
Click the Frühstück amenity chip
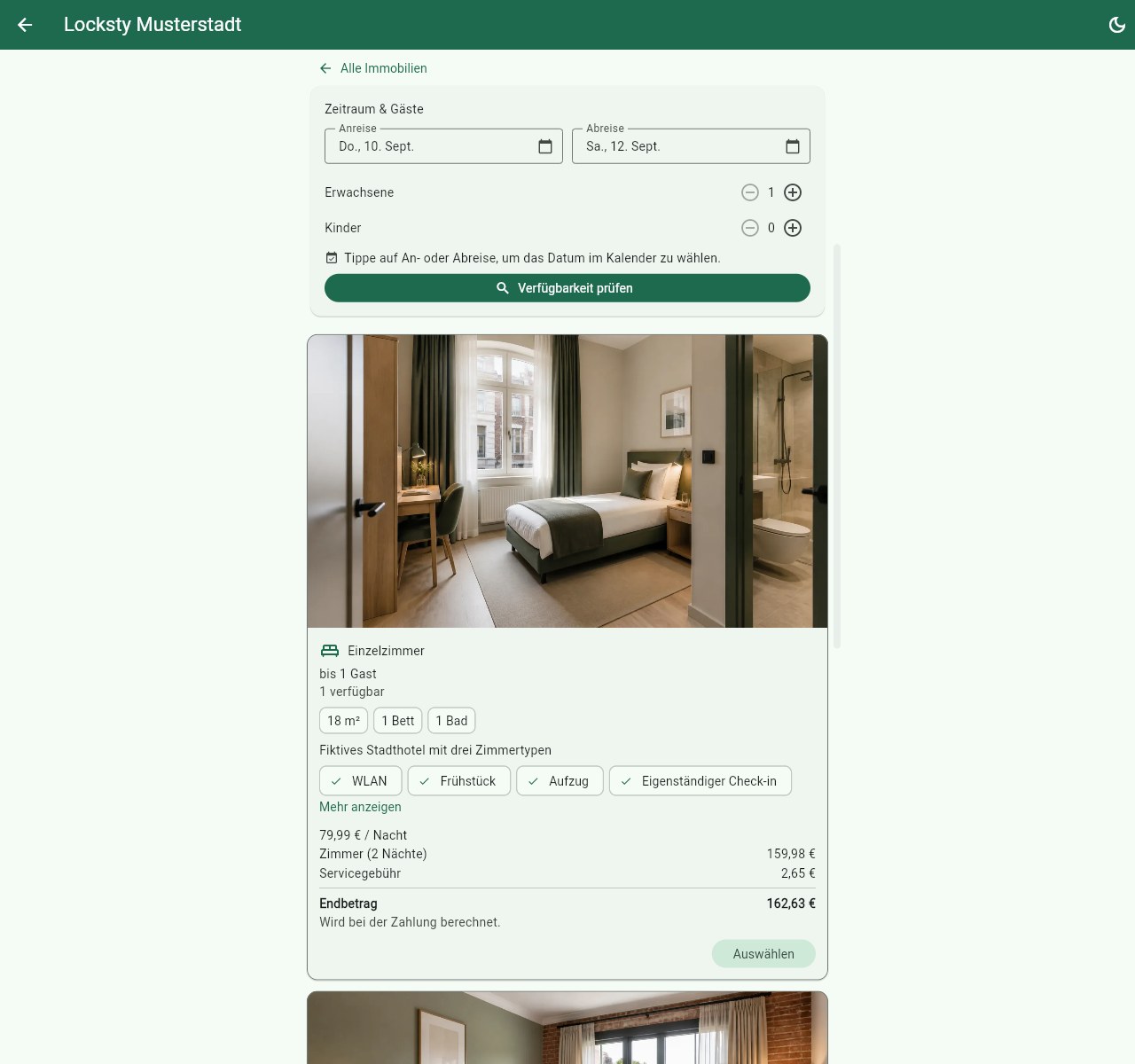point(459,781)
